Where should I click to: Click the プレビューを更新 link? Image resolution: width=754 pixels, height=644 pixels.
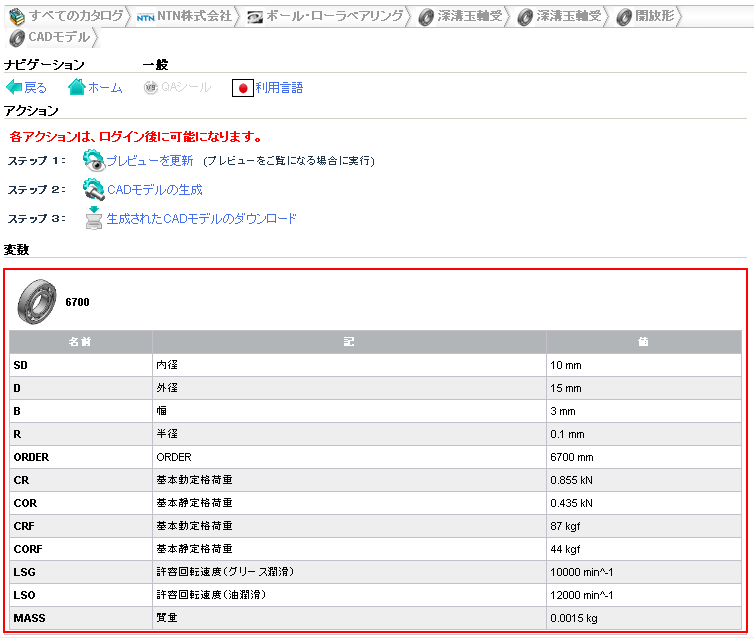[x=150, y=160]
